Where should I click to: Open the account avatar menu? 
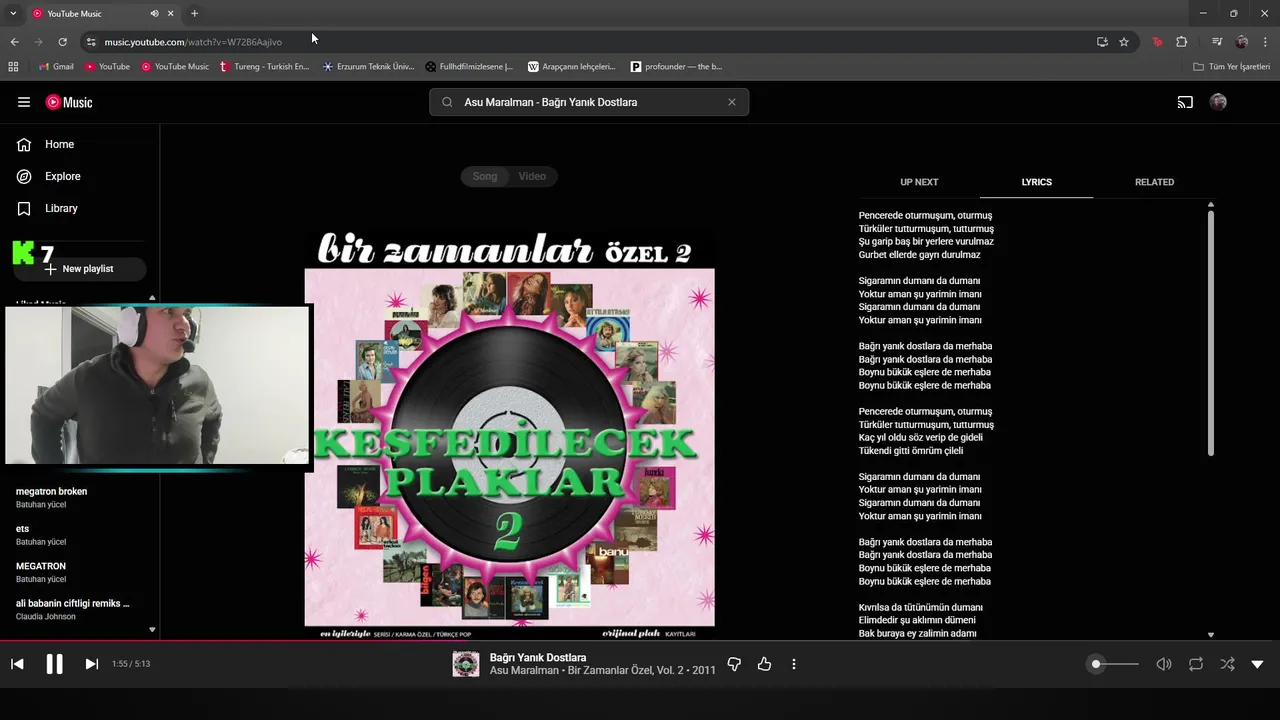[1218, 102]
